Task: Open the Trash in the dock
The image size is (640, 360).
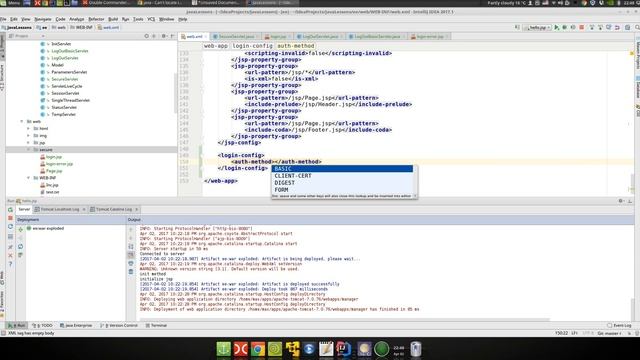Action: (416, 349)
